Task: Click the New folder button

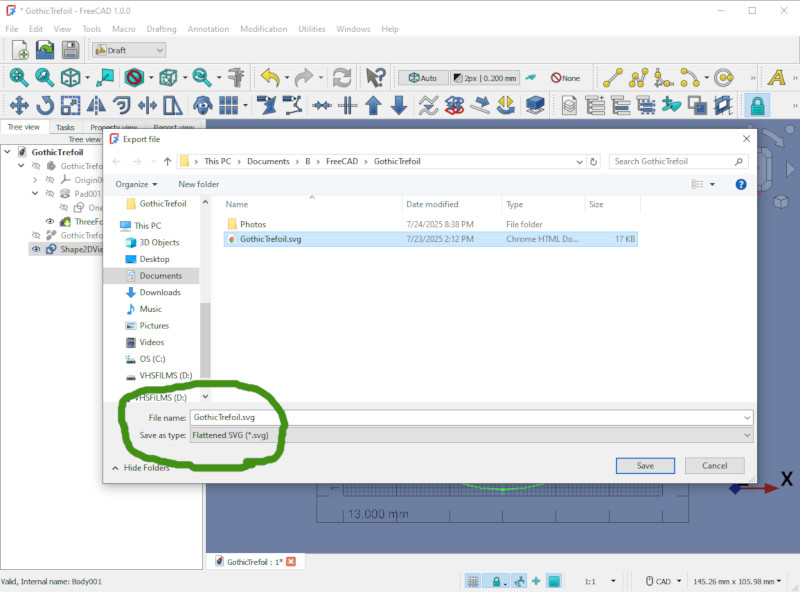Action: tap(198, 184)
